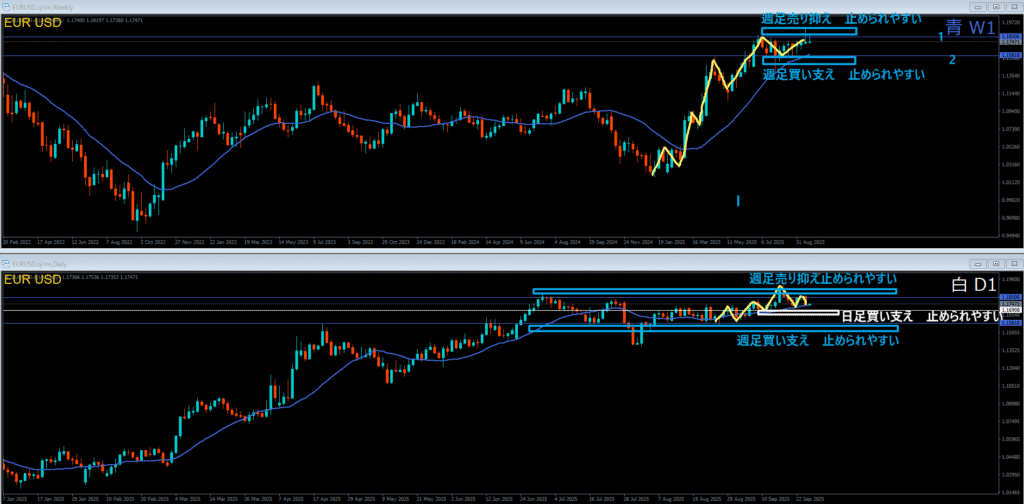Click the Daily chart window icon
The image size is (1024, 504).
[6, 263]
